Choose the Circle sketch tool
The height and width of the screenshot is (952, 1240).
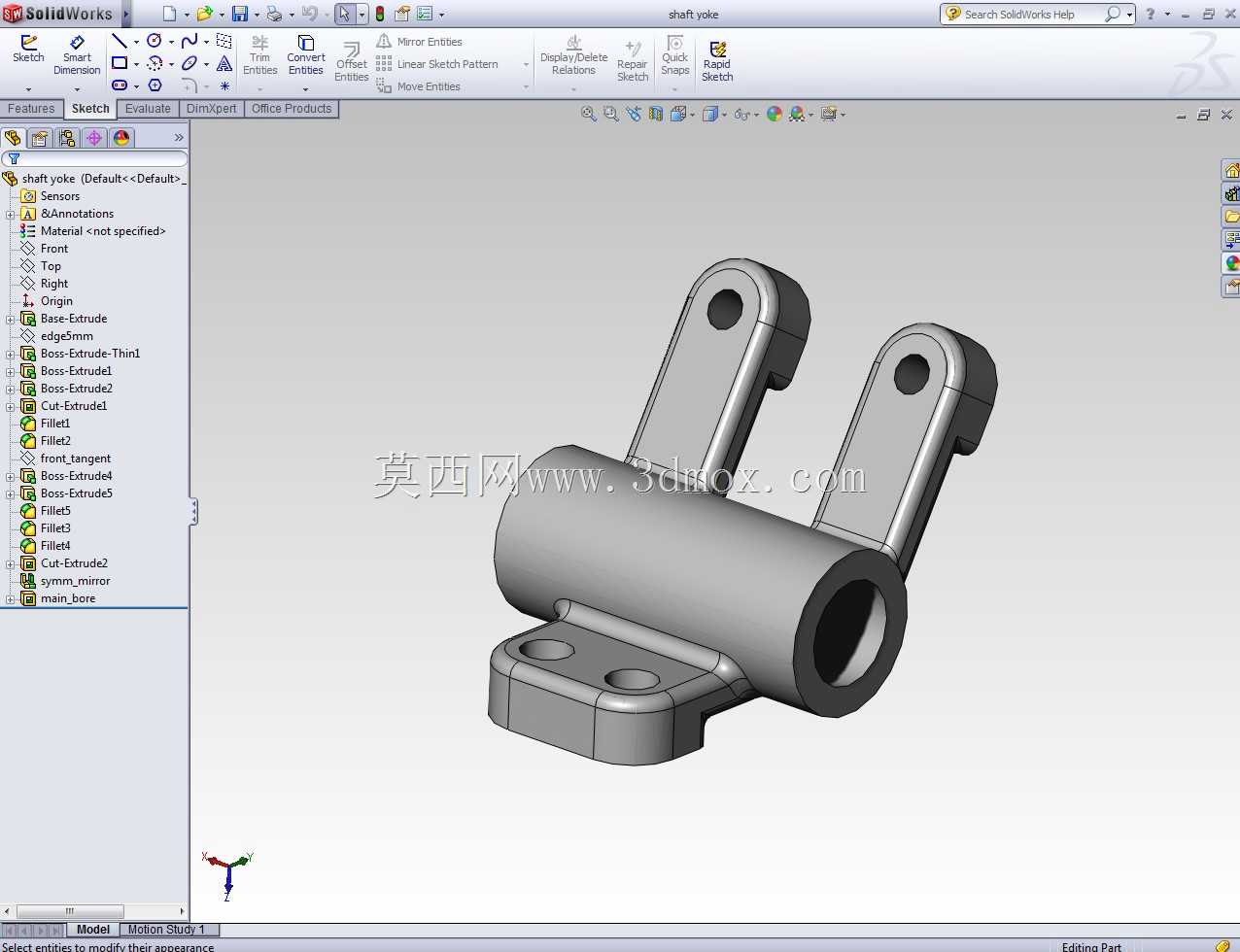pyautogui.click(x=155, y=41)
